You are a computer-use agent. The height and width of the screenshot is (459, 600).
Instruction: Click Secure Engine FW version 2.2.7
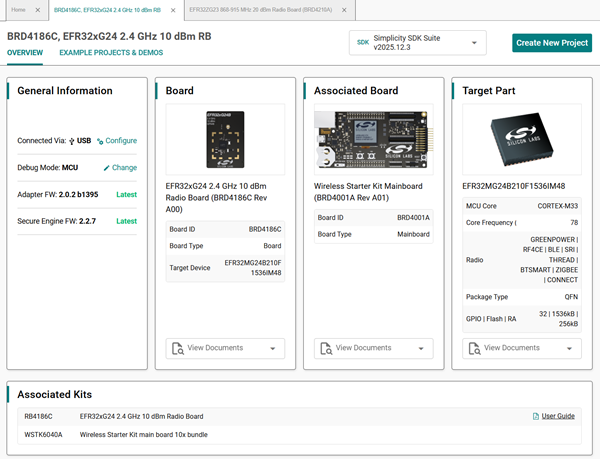pyautogui.click(x=87, y=221)
